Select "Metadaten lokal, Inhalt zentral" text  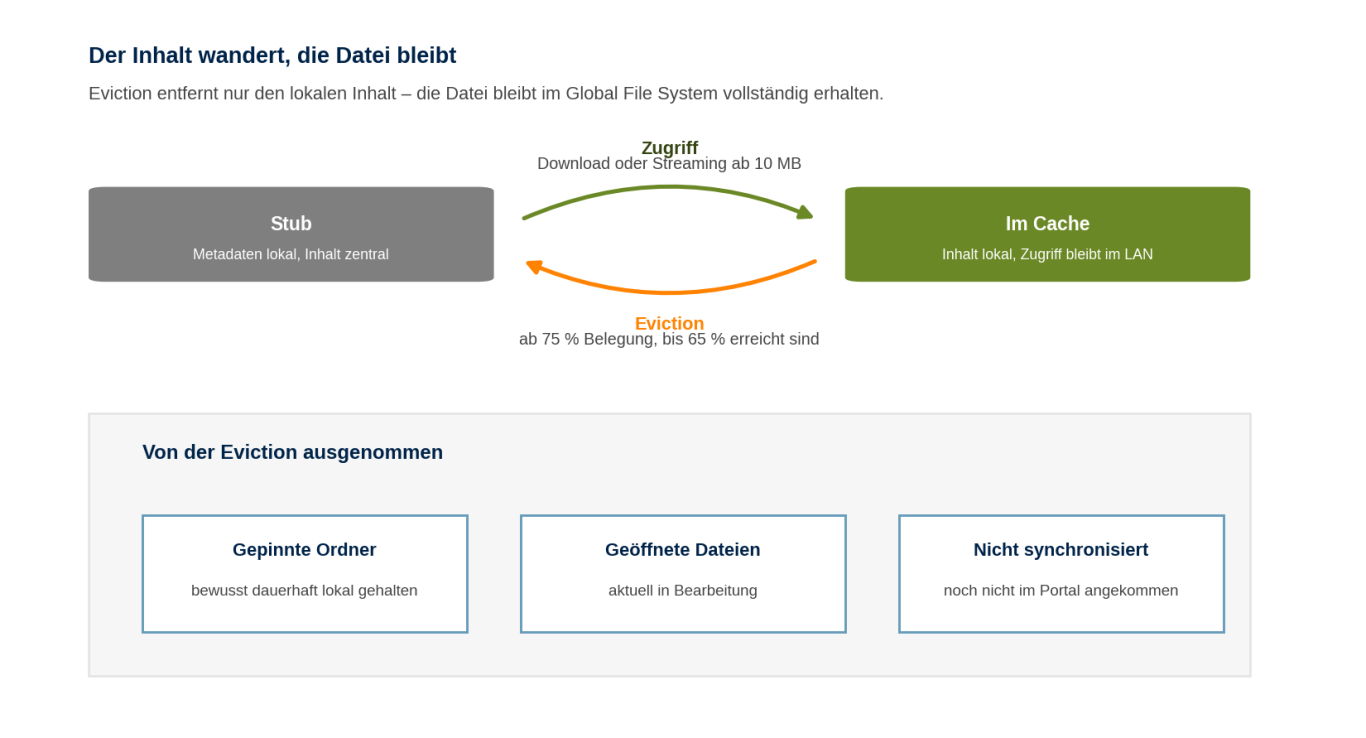[x=291, y=254]
